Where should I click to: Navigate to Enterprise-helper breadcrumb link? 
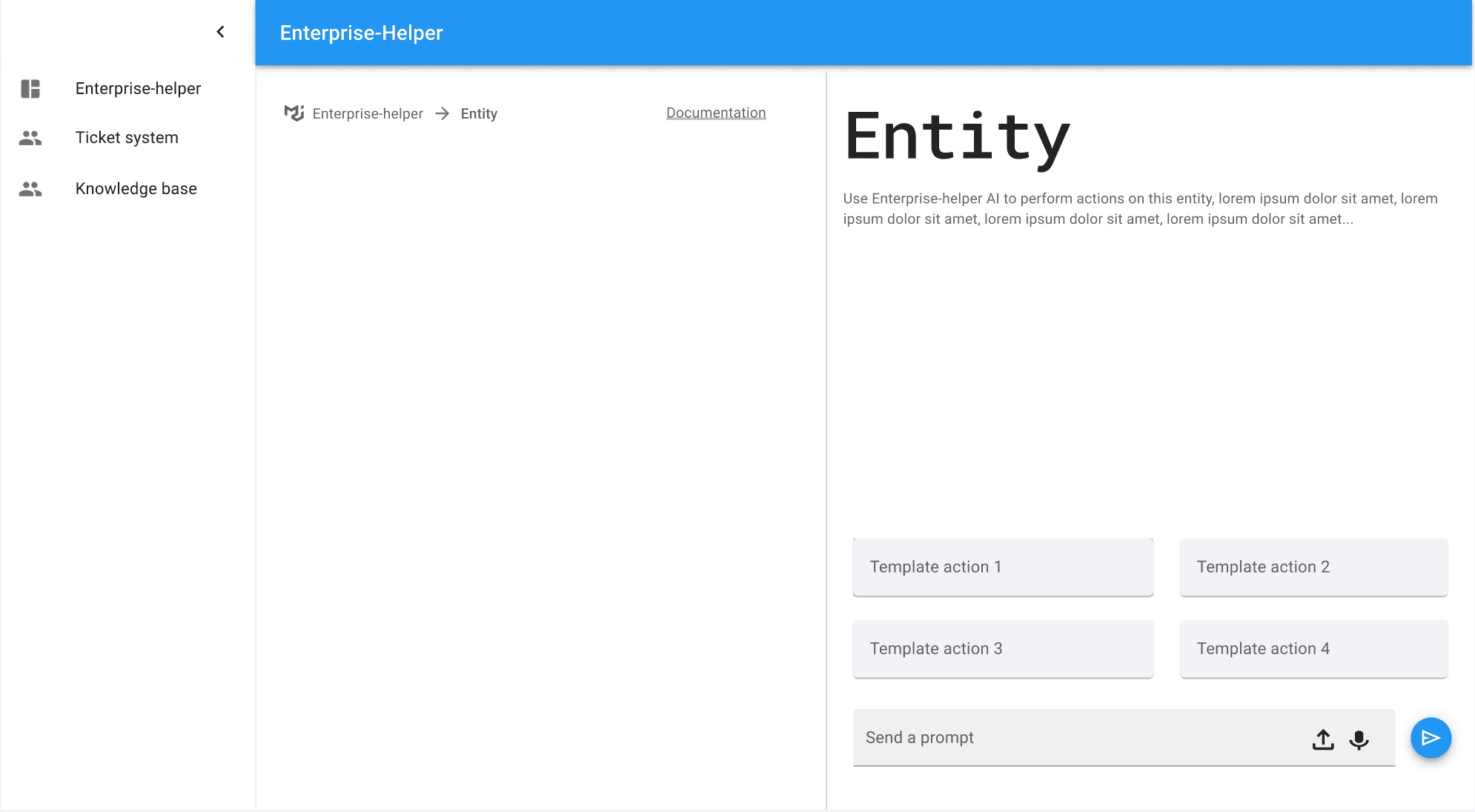[368, 113]
